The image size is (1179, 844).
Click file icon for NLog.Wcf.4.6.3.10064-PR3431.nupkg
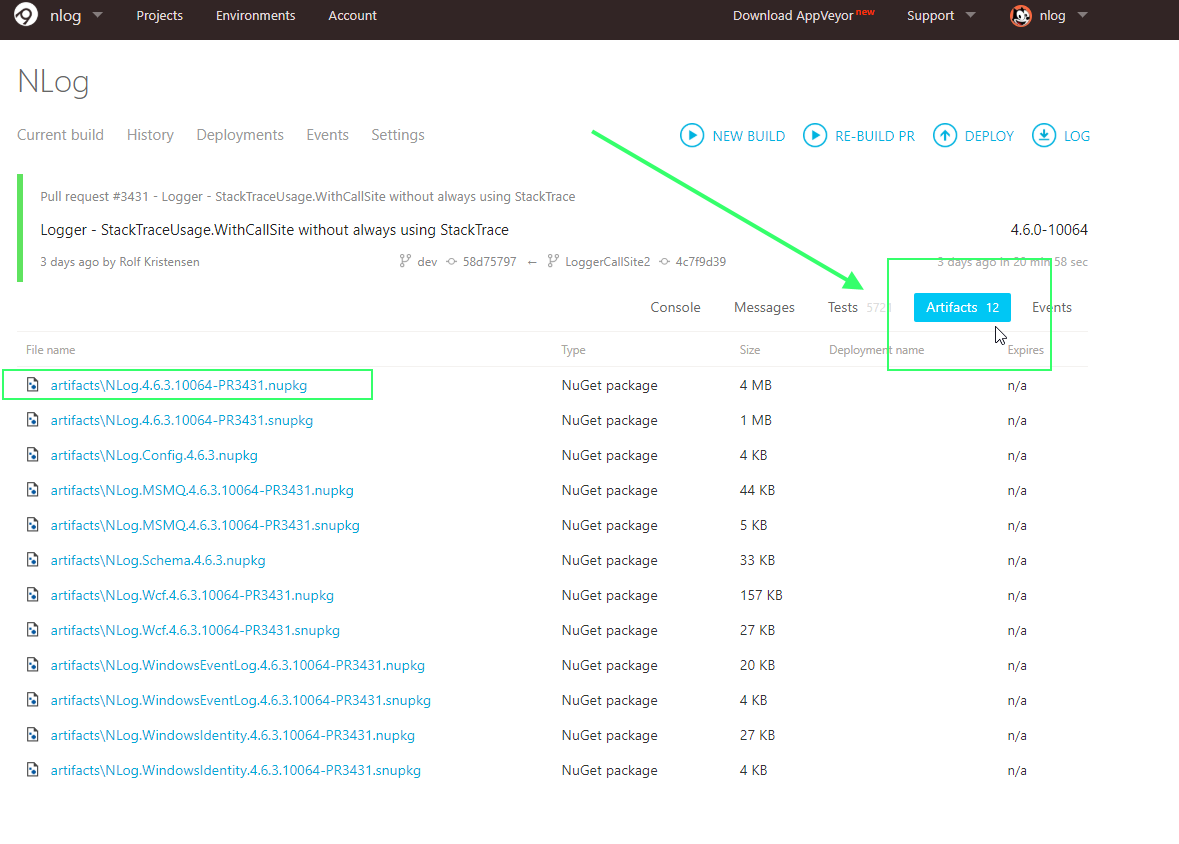tap(32, 594)
